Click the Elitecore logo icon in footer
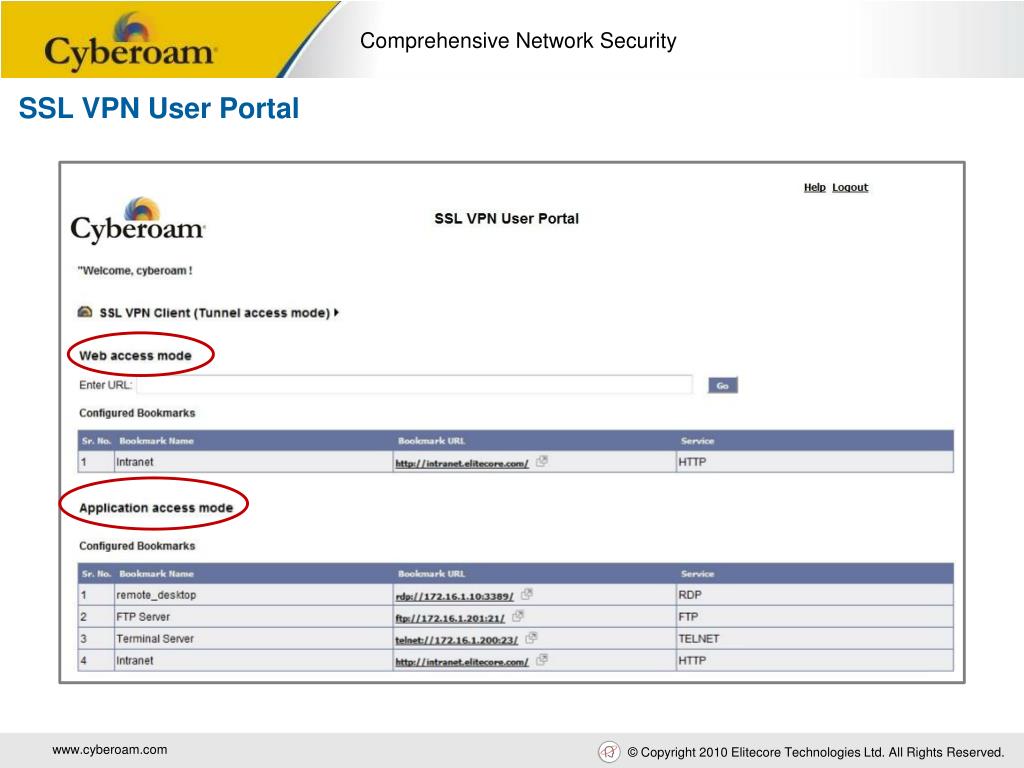 coord(609,752)
